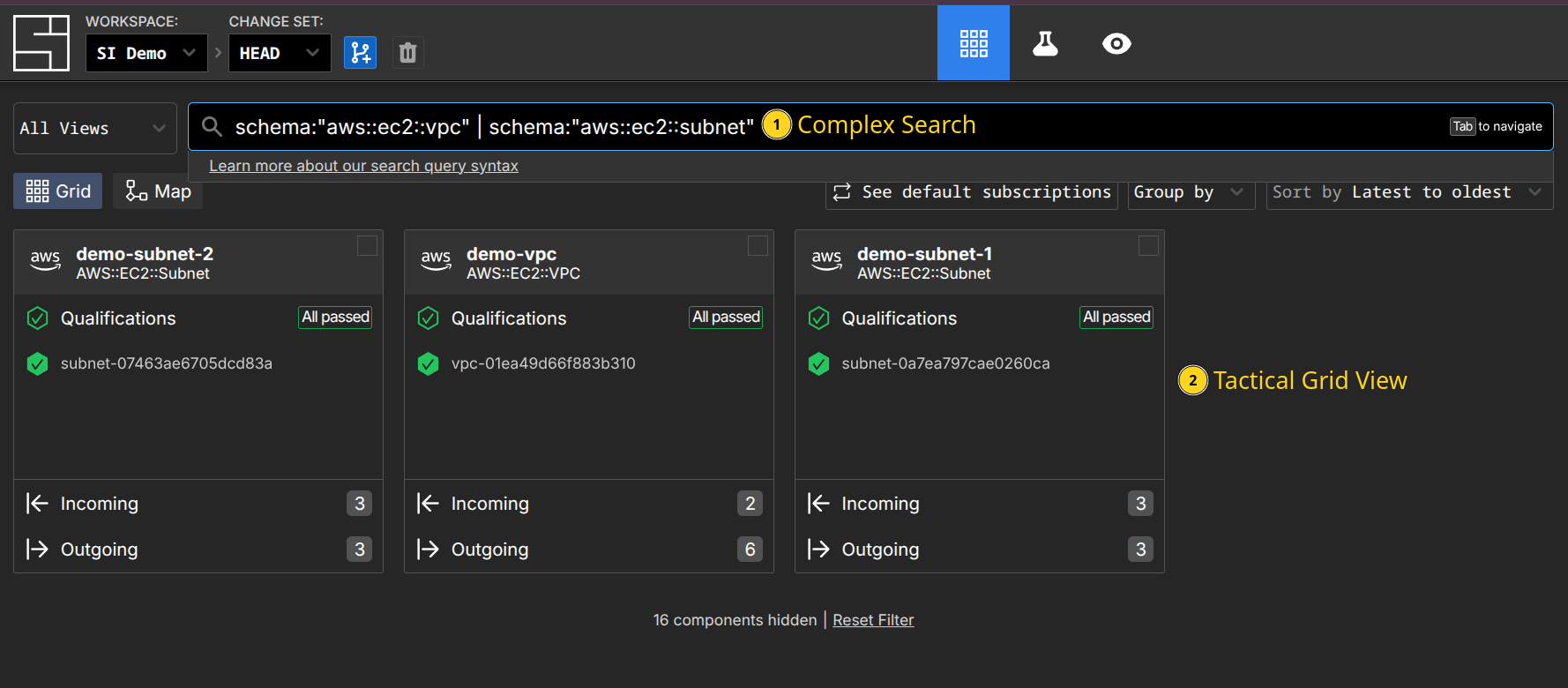The width and height of the screenshot is (1568, 688).
Task: Open the grid components view icon
Action: tap(973, 43)
